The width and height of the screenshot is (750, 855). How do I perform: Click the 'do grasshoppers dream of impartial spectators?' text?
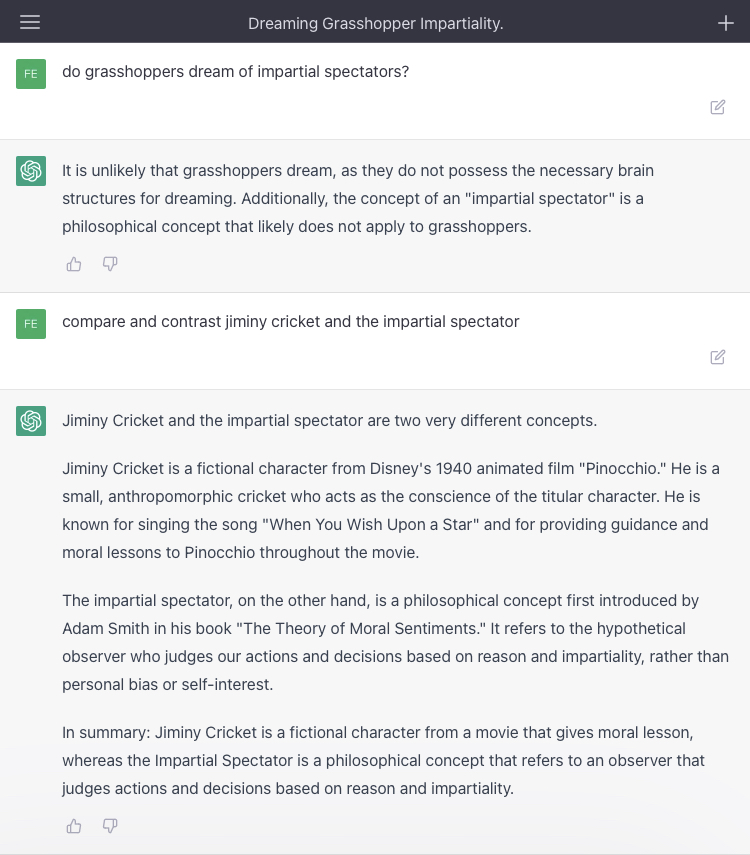[x=235, y=72]
